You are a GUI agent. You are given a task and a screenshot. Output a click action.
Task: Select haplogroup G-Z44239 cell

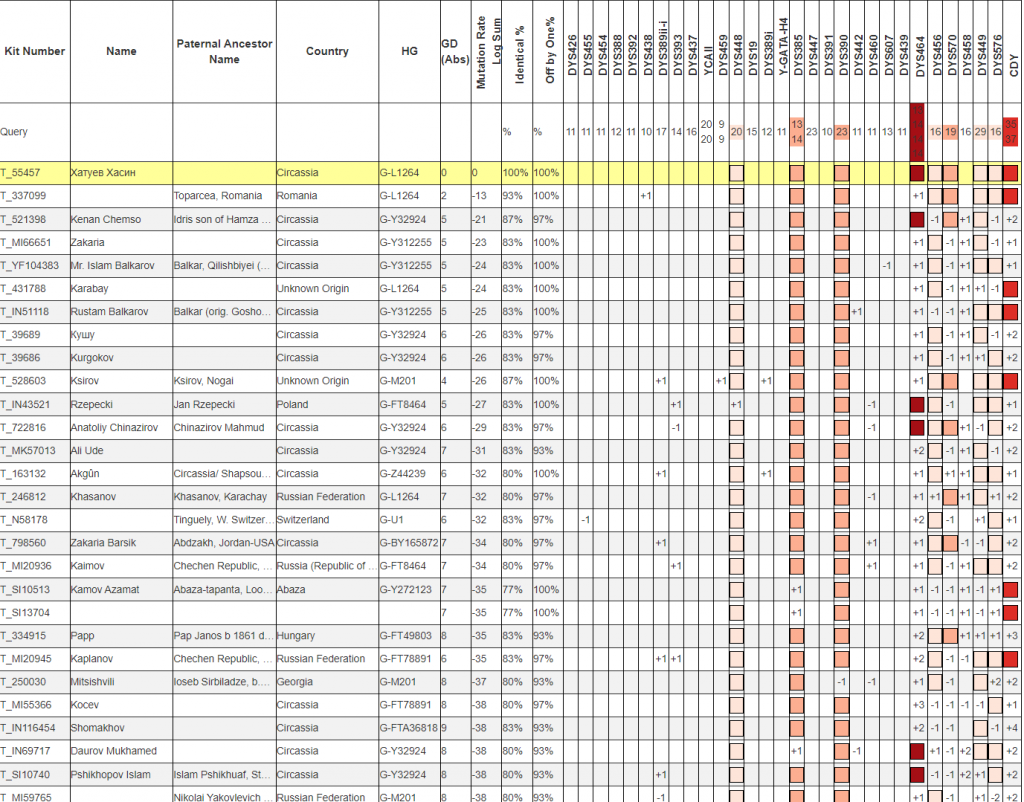pos(404,474)
